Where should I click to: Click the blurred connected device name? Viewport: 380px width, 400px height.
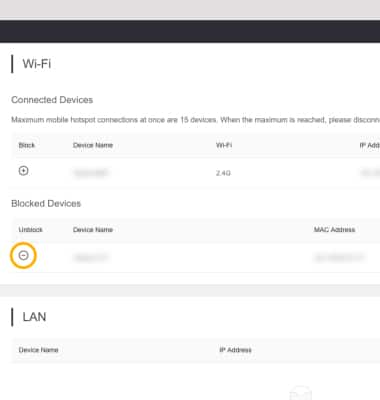pyautogui.click(x=91, y=173)
